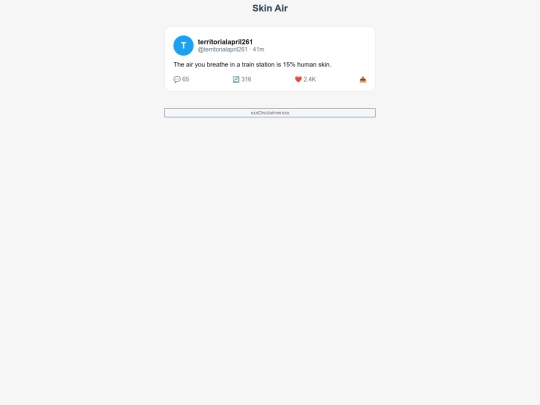540x405 pixels.
Task: Open the share icon on the post
Action: click(x=363, y=80)
